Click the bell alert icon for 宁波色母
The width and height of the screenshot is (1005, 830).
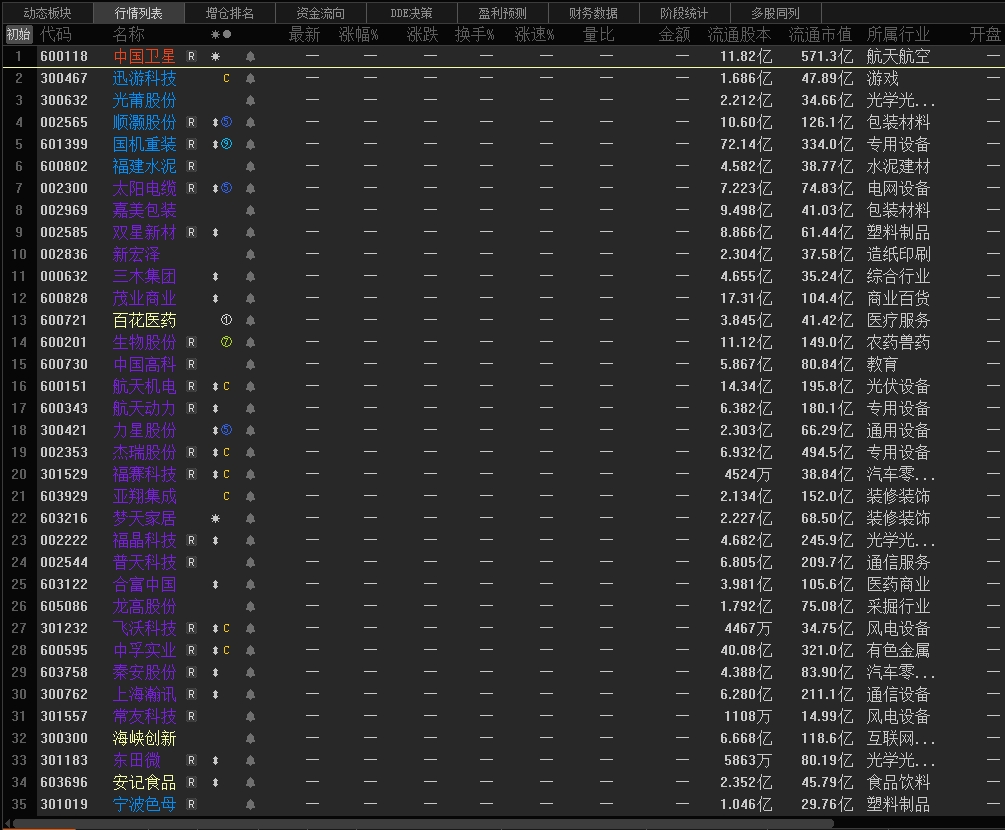[x=251, y=804]
